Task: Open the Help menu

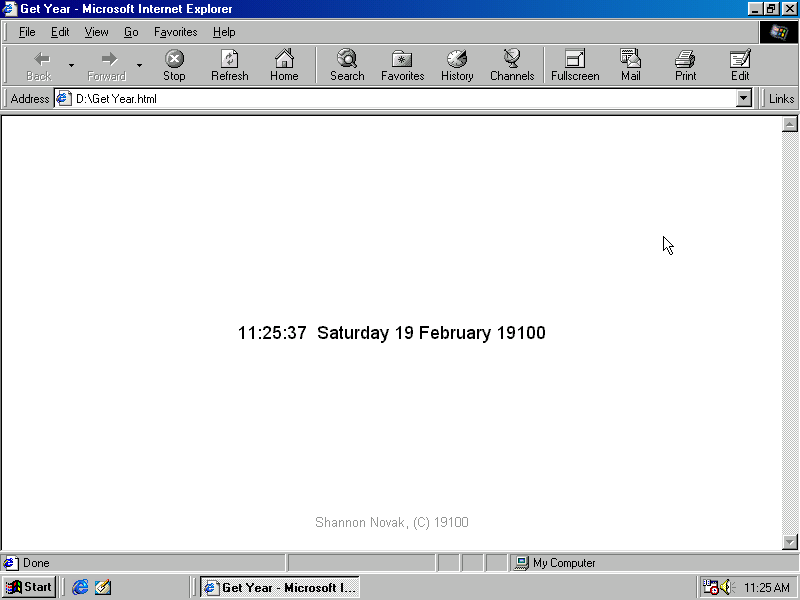Action: point(224,32)
